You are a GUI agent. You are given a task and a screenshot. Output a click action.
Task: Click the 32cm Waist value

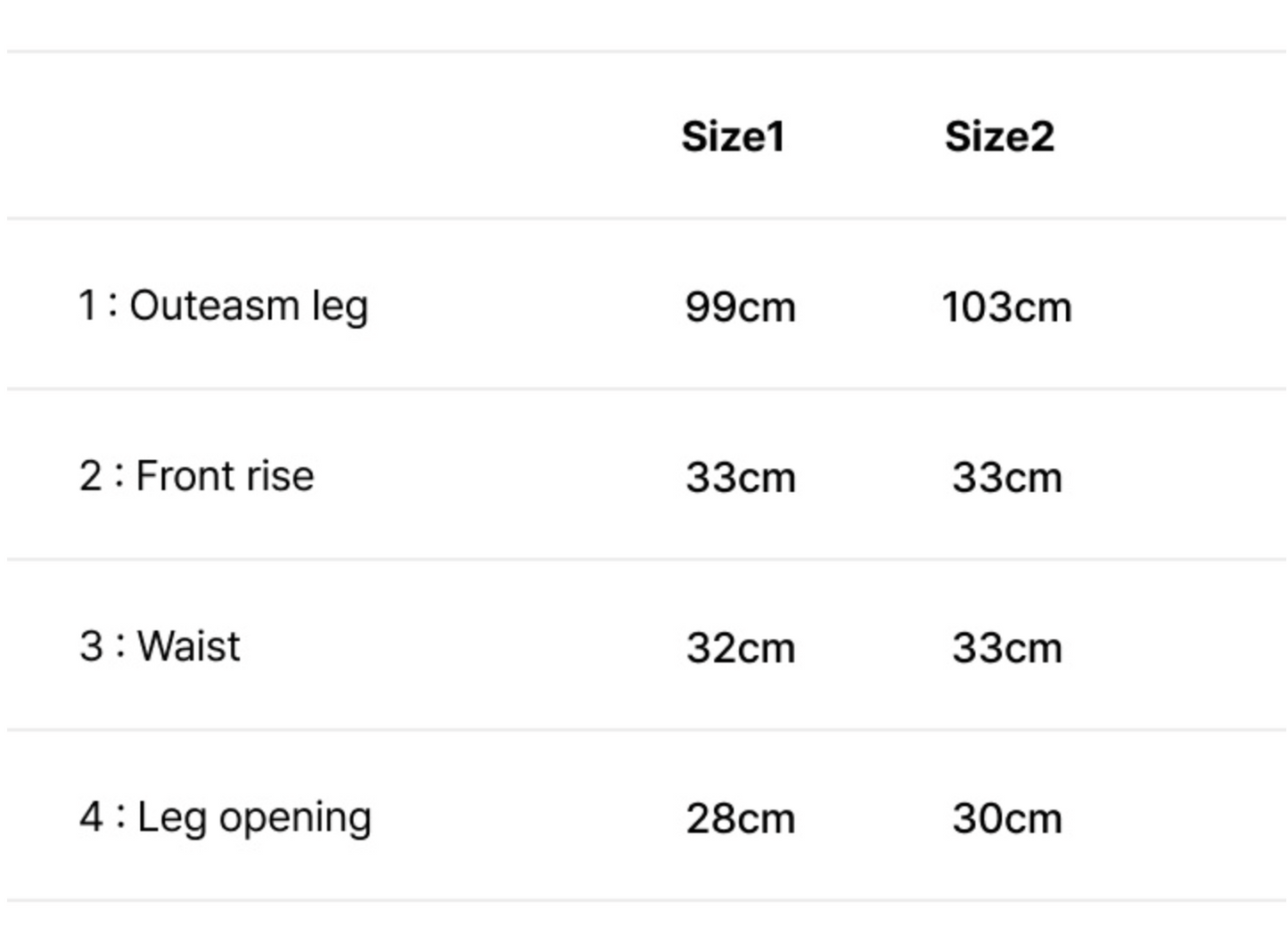[x=740, y=648]
